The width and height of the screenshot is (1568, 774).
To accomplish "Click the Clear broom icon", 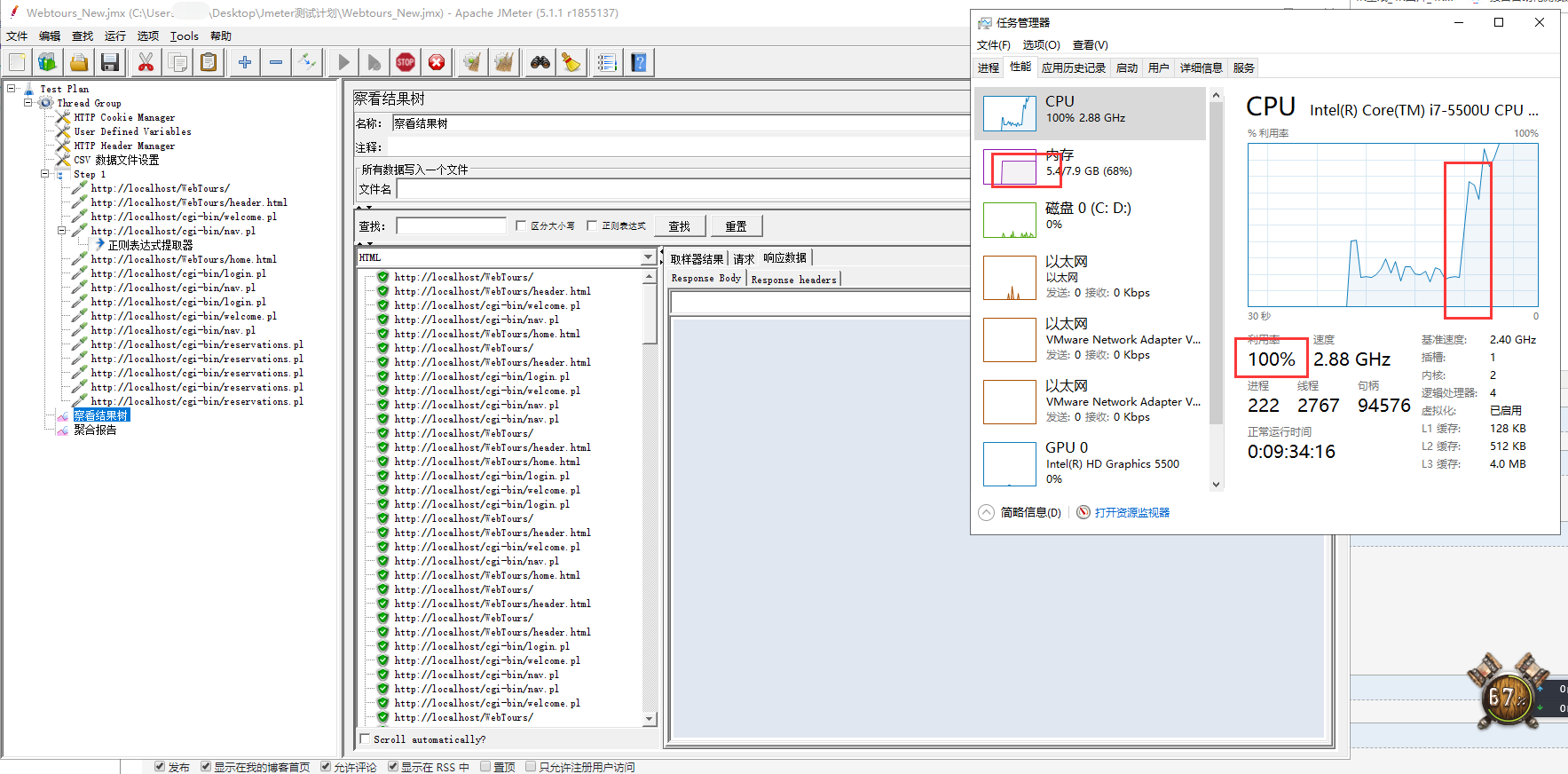I will pyautogui.click(x=473, y=62).
